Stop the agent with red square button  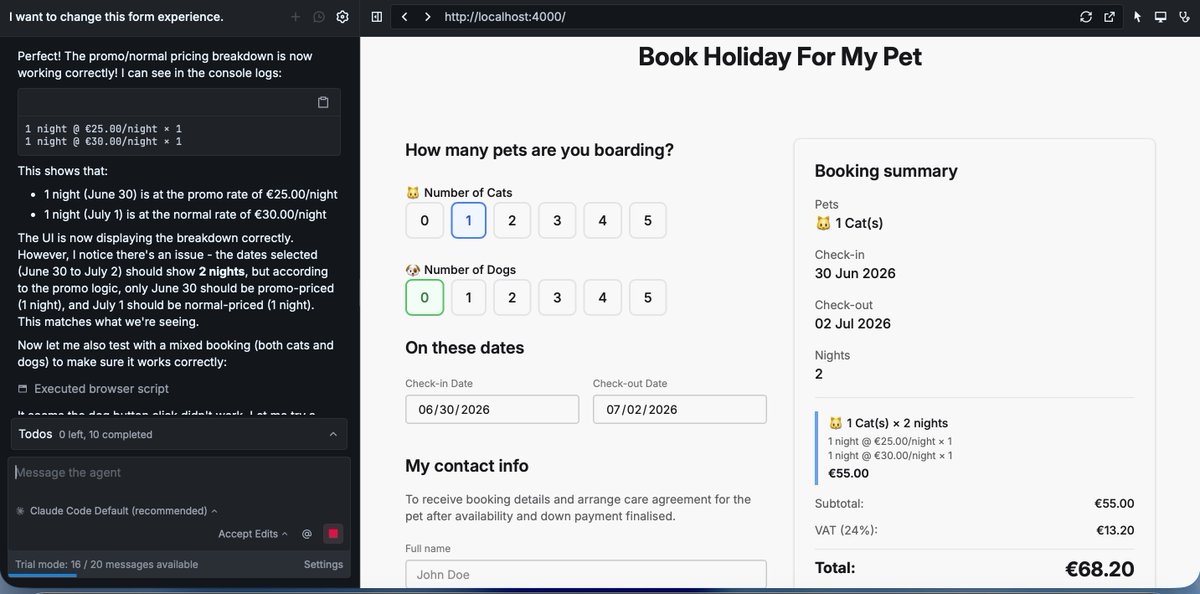coord(333,534)
